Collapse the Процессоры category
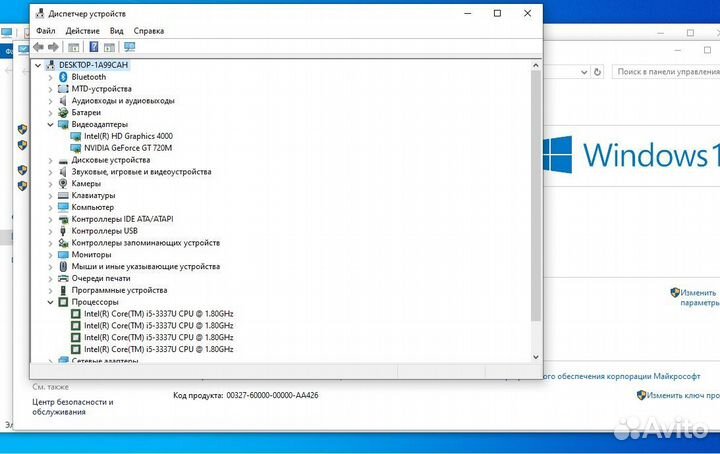Screen dimensions: 720x454 pos(51,302)
